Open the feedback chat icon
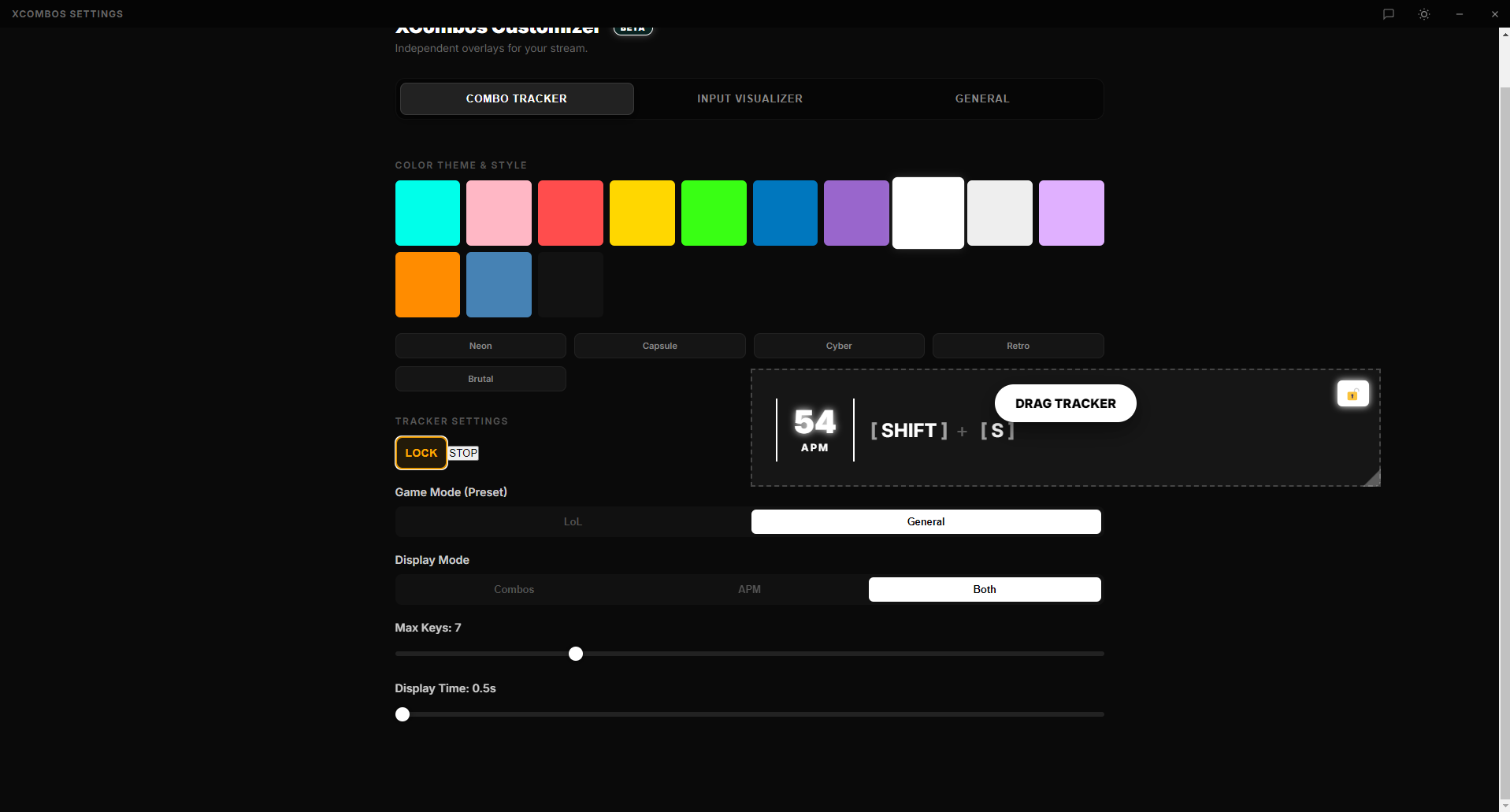The width and height of the screenshot is (1510, 812). 1388,13
